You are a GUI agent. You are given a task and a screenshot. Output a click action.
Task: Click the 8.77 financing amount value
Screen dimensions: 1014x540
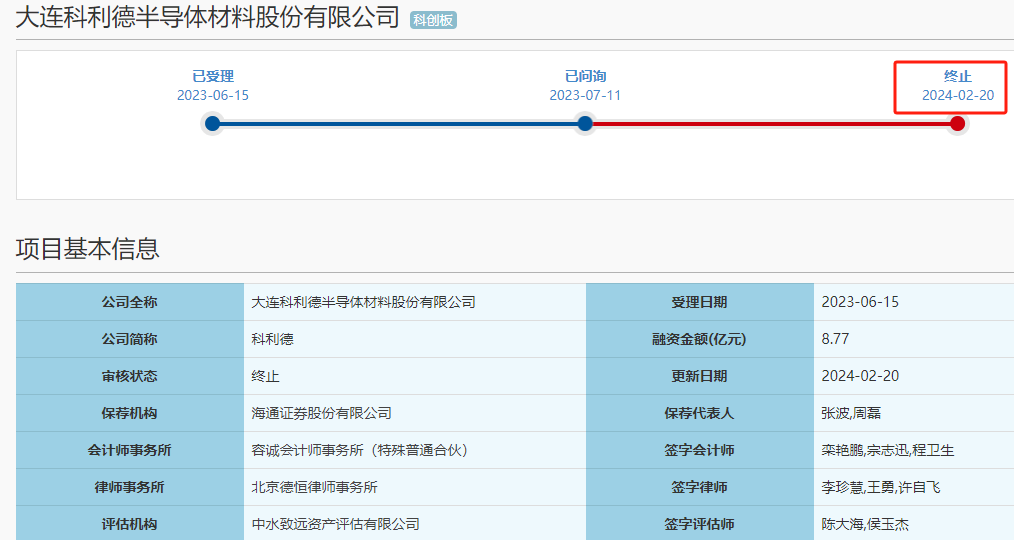[x=835, y=339]
